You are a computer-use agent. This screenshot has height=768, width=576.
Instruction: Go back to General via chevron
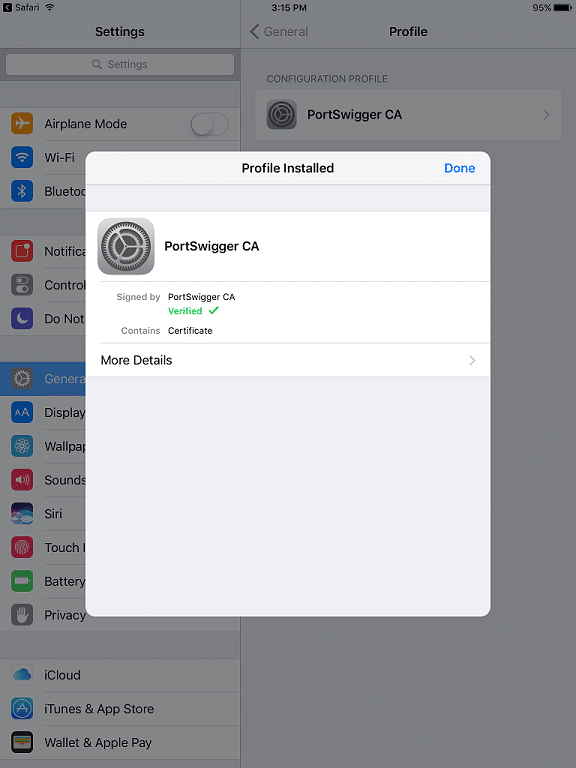coord(254,31)
